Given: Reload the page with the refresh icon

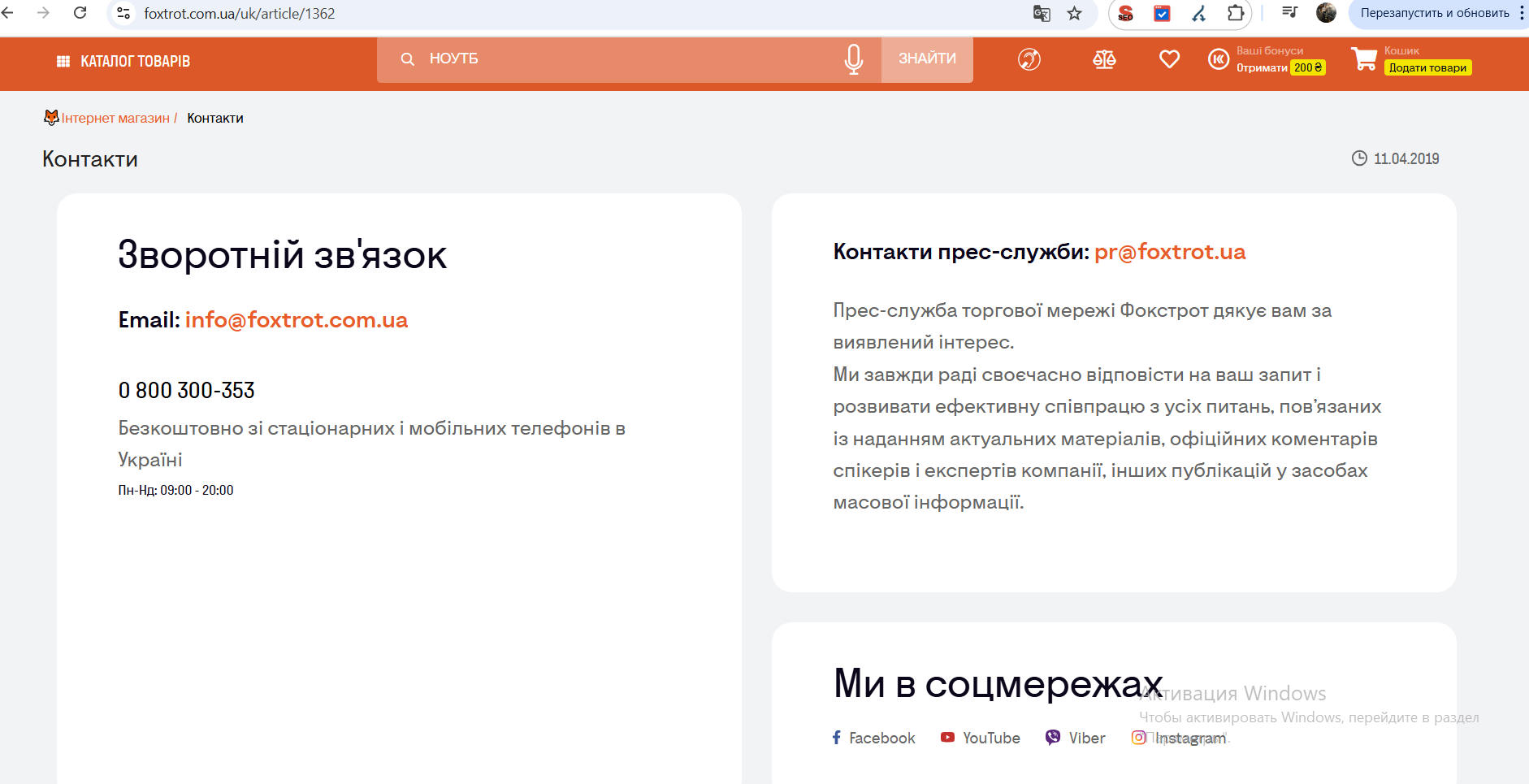Looking at the screenshot, I should (80, 13).
